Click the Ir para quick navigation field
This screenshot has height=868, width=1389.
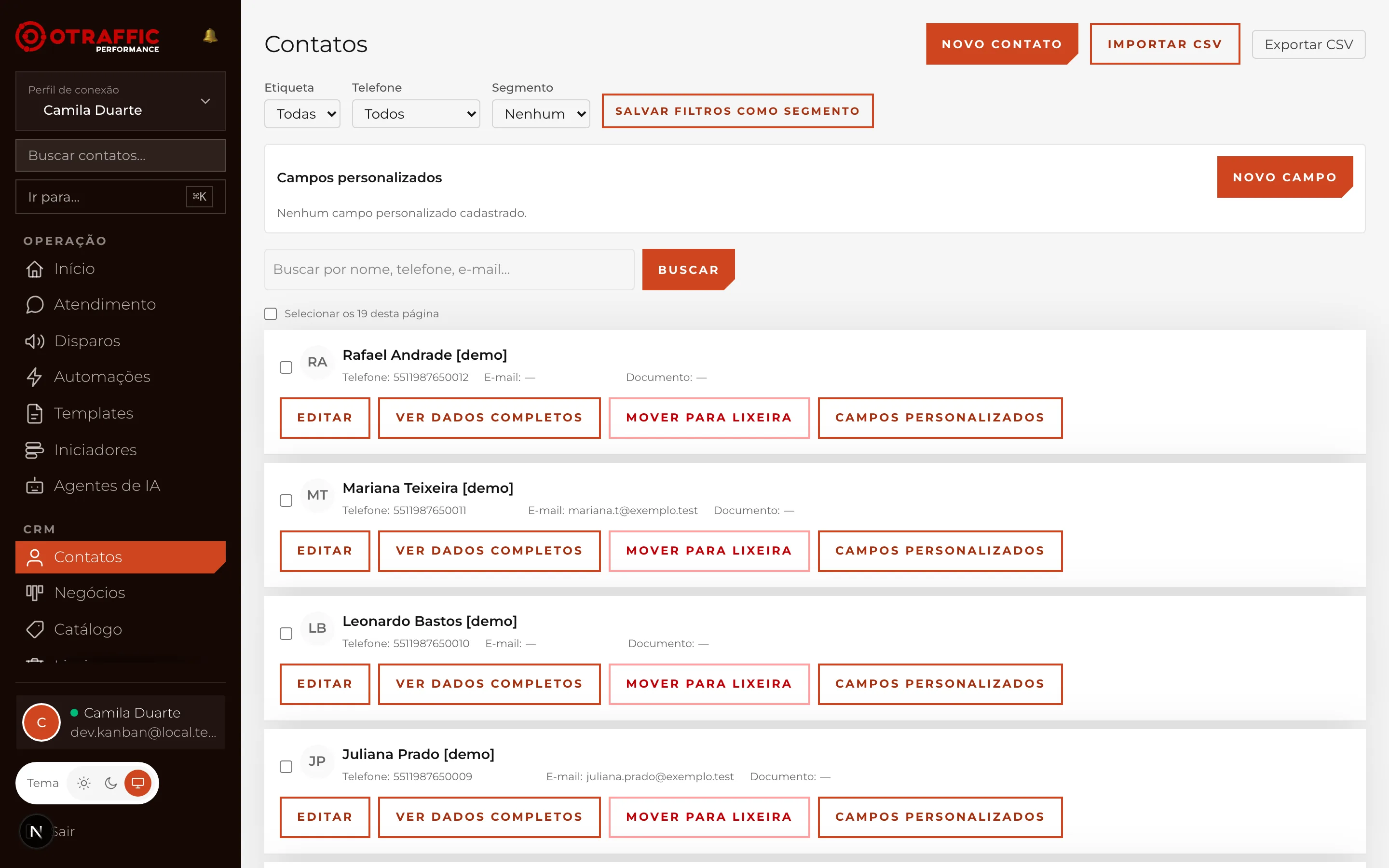click(121, 196)
